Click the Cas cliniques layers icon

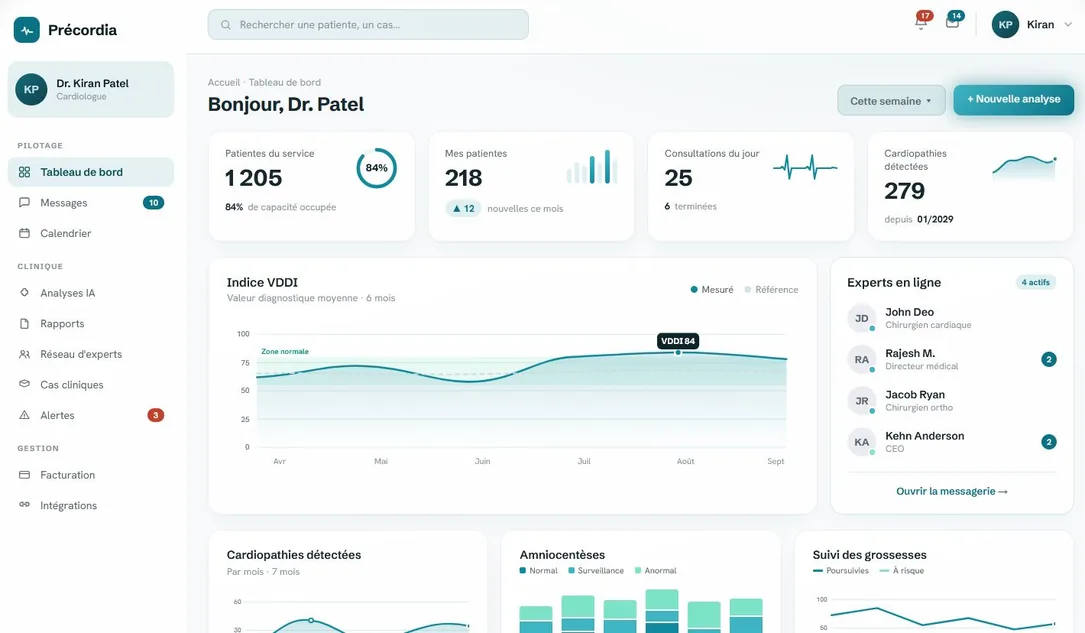click(24, 384)
